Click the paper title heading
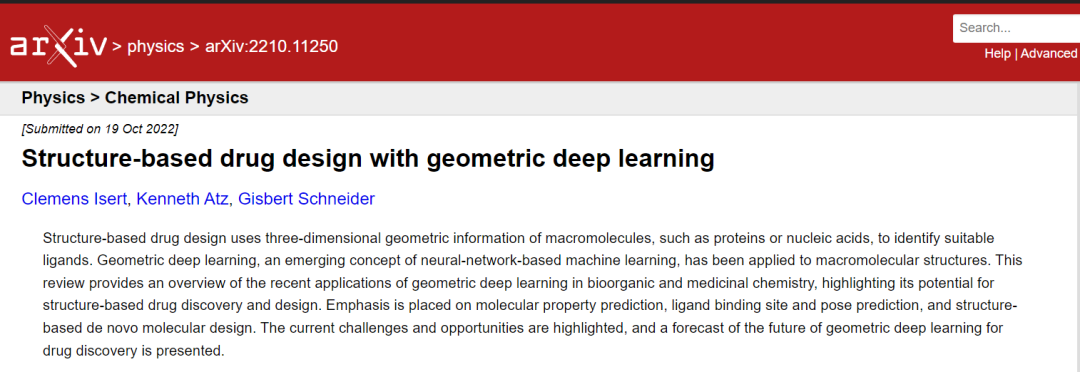Image resolution: width=1080 pixels, height=372 pixels. click(x=368, y=159)
